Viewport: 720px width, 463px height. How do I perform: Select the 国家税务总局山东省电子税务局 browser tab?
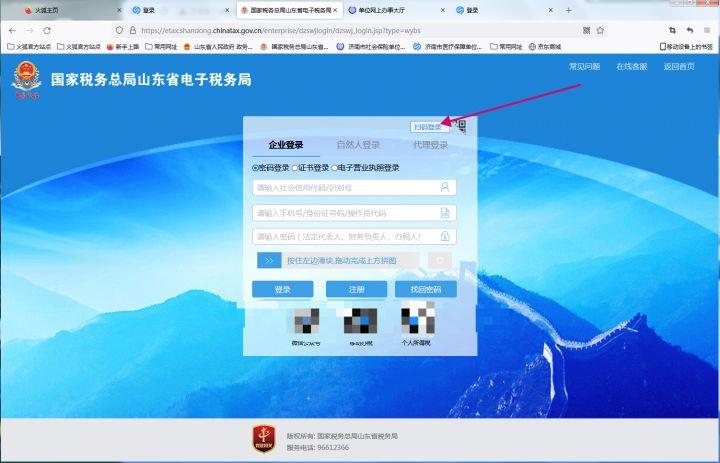[x=289, y=10]
